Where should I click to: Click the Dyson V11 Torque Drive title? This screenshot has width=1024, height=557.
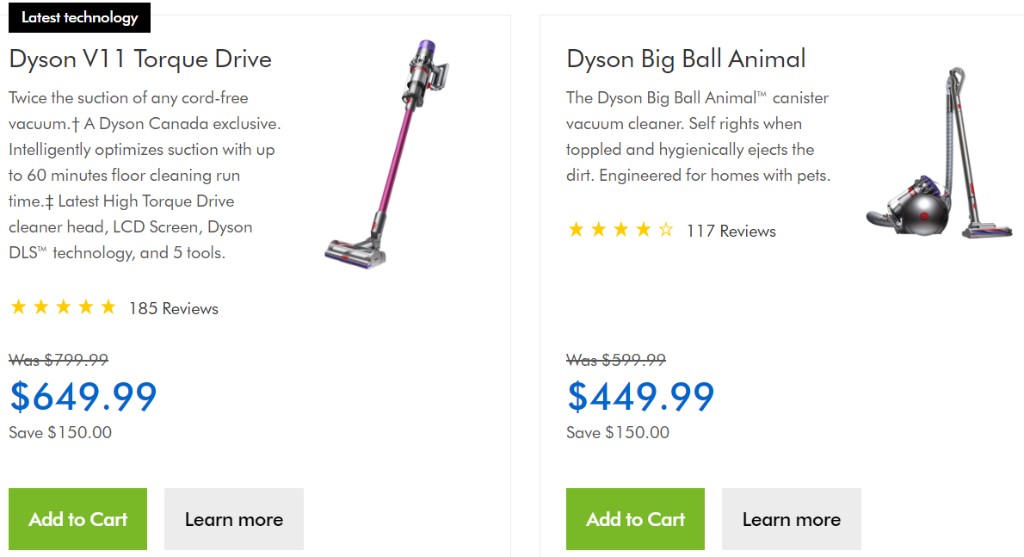point(140,59)
